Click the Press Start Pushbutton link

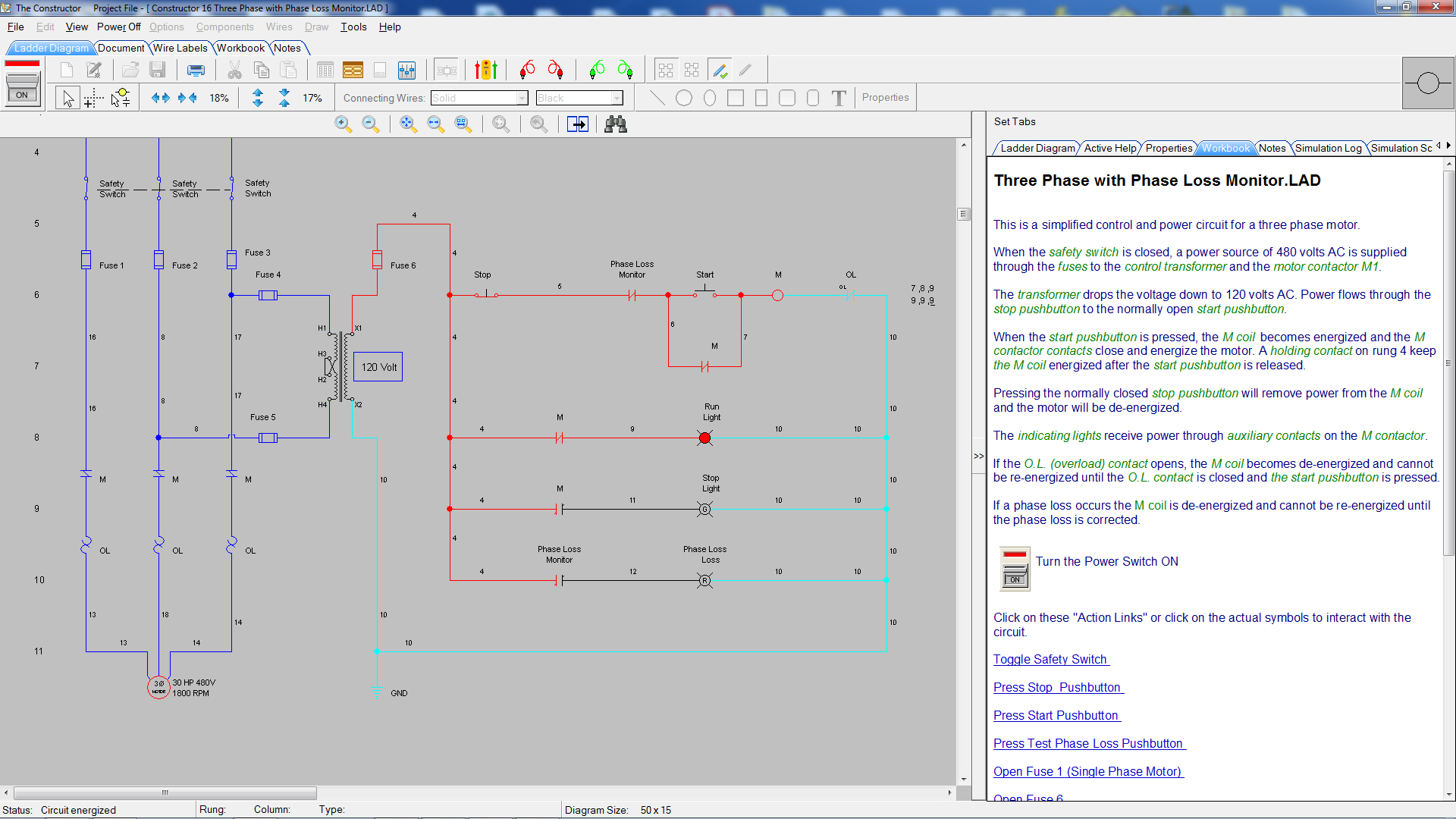pyautogui.click(x=1056, y=715)
